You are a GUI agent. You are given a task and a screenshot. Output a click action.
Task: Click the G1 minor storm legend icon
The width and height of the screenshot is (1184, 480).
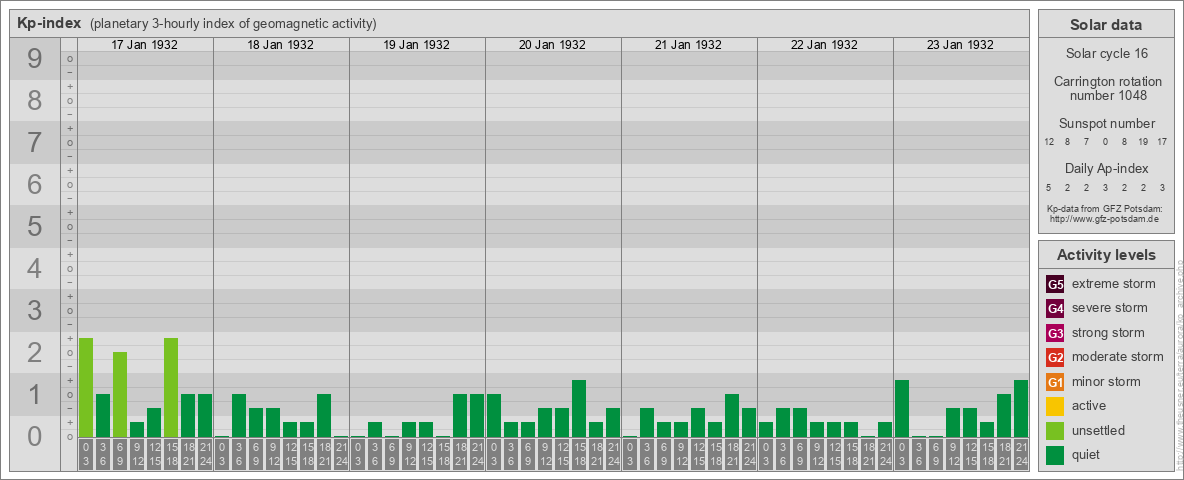[x=1055, y=382]
